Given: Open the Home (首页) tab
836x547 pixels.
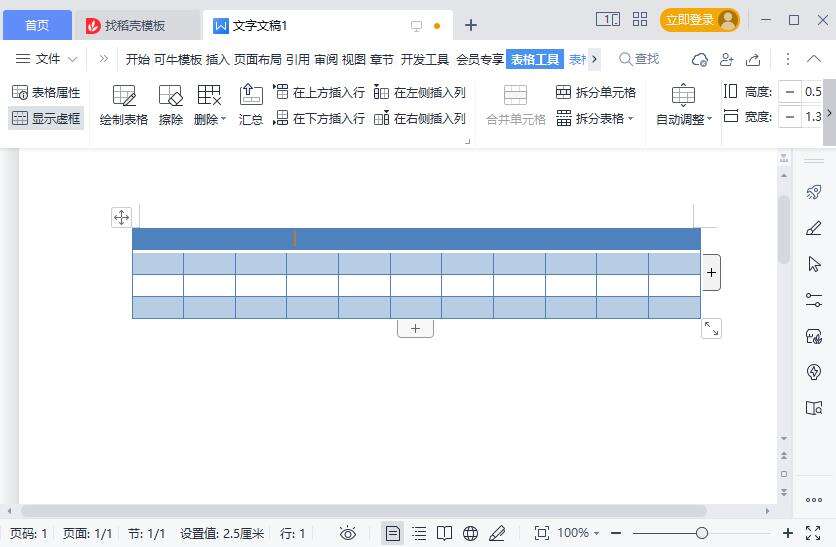Looking at the screenshot, I should tap(37, 25).
